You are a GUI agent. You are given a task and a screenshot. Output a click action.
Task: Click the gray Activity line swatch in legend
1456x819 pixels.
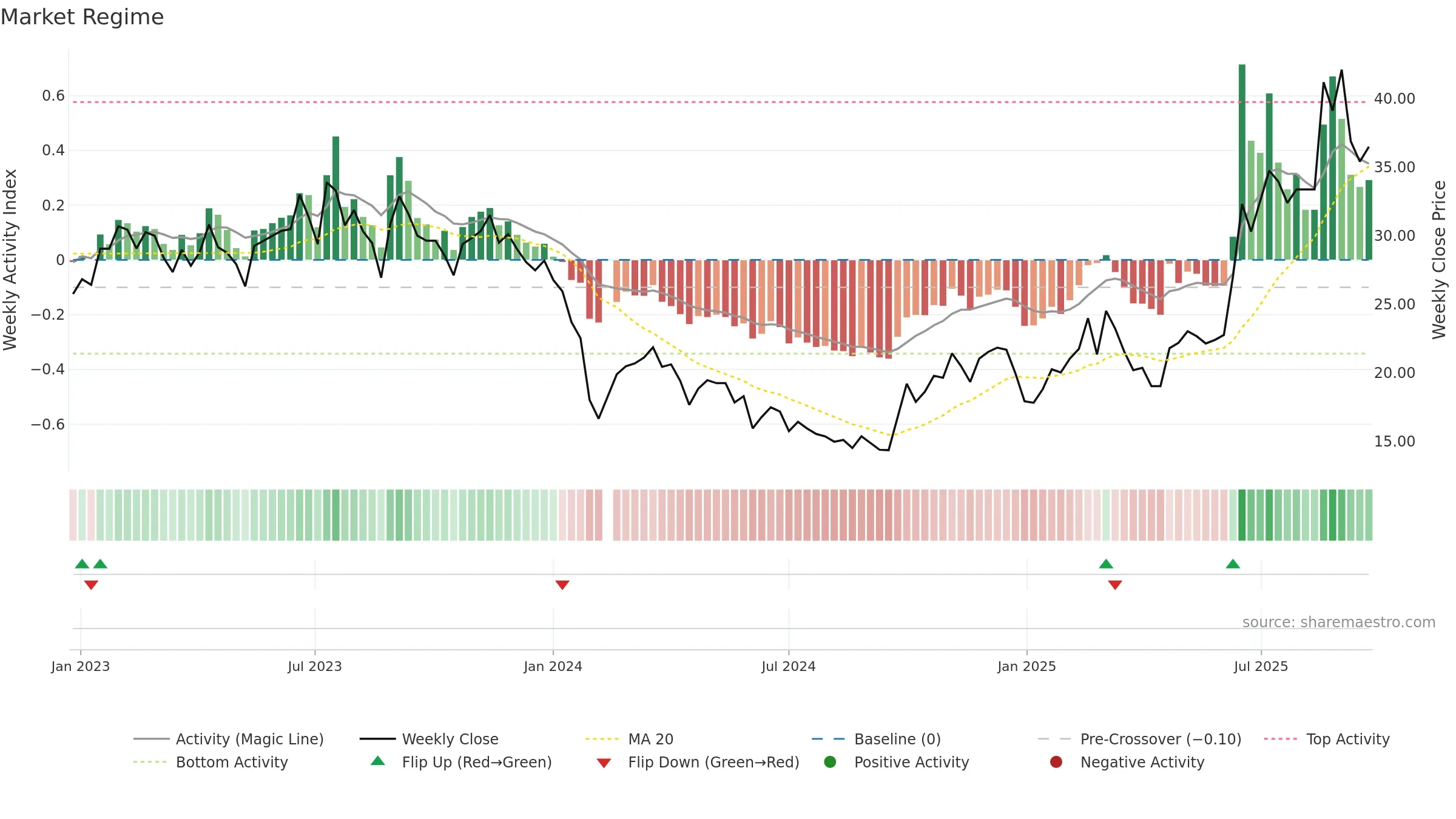coord(151,739)
